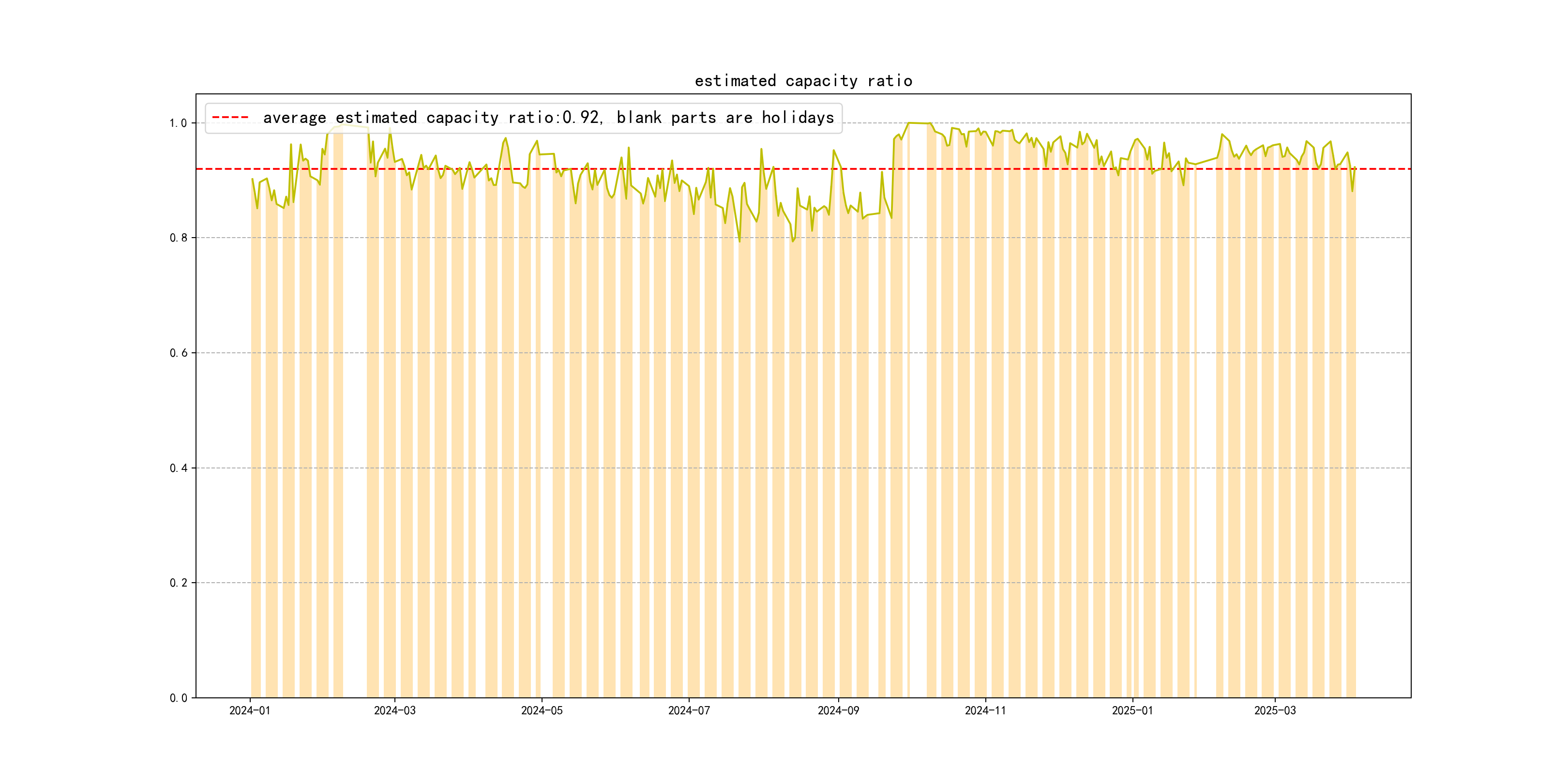This screenshot has width=1568, height=784.
Task: Click the 2025-01 x-axis label
Action: 1132,710
